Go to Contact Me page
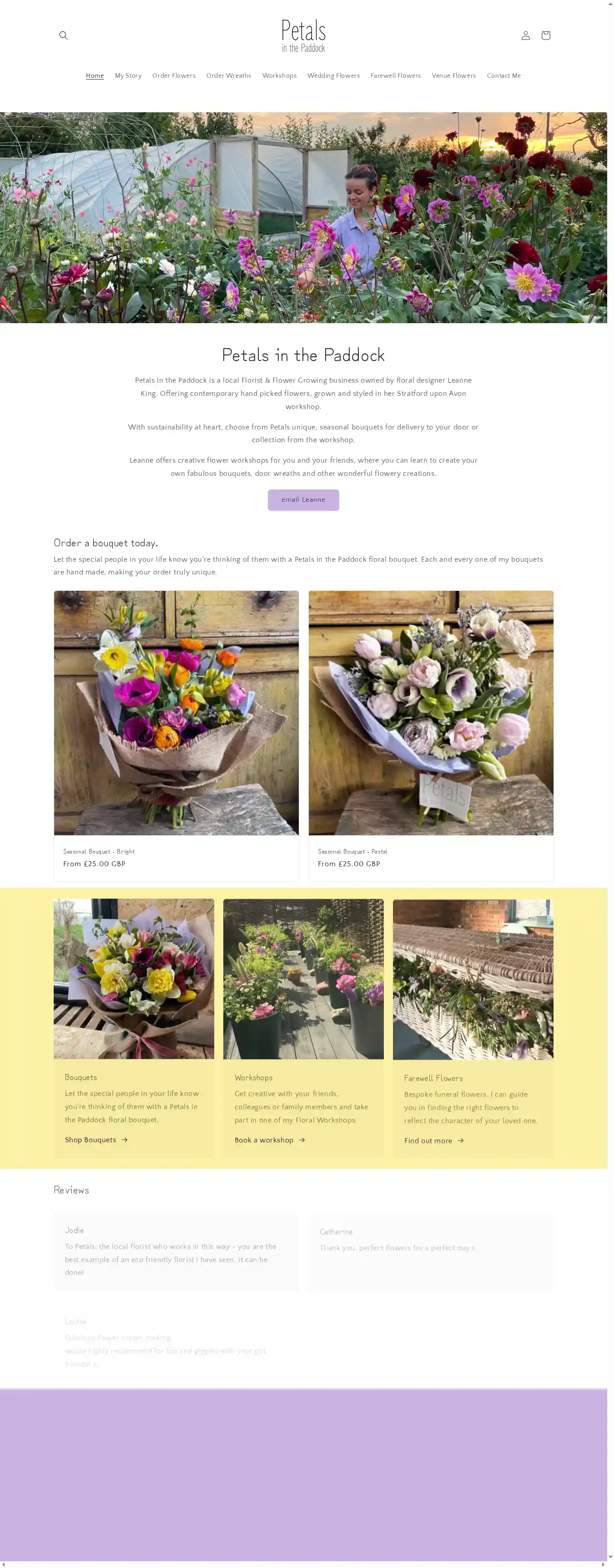Viewport: 614px width, 1568px height. click(503, 76)
